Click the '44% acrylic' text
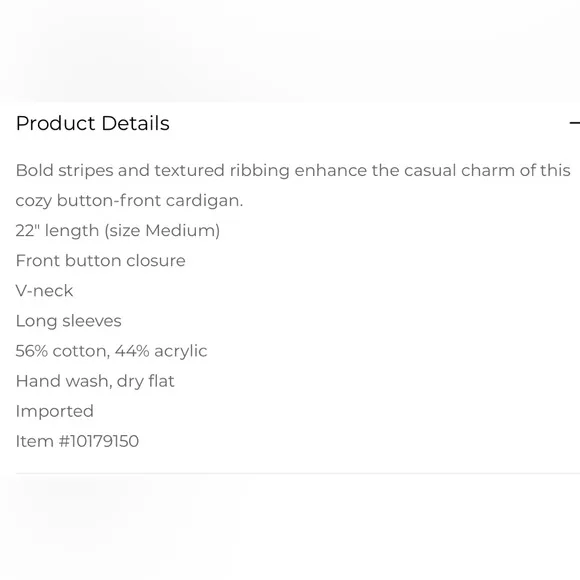Viewport: 580px width, 580px height. [161, 351]
